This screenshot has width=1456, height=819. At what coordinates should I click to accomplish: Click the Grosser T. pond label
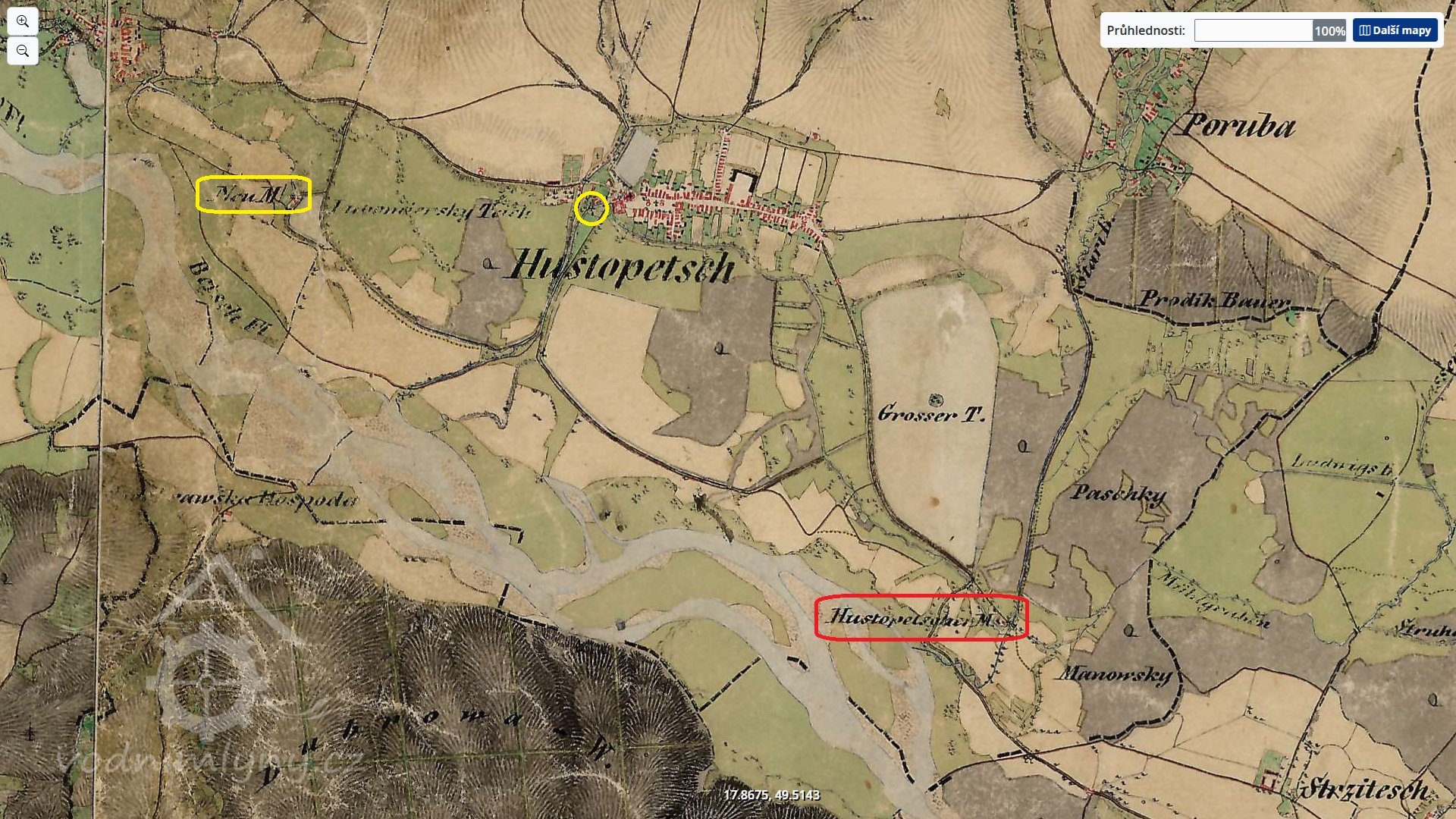(931, 415)
